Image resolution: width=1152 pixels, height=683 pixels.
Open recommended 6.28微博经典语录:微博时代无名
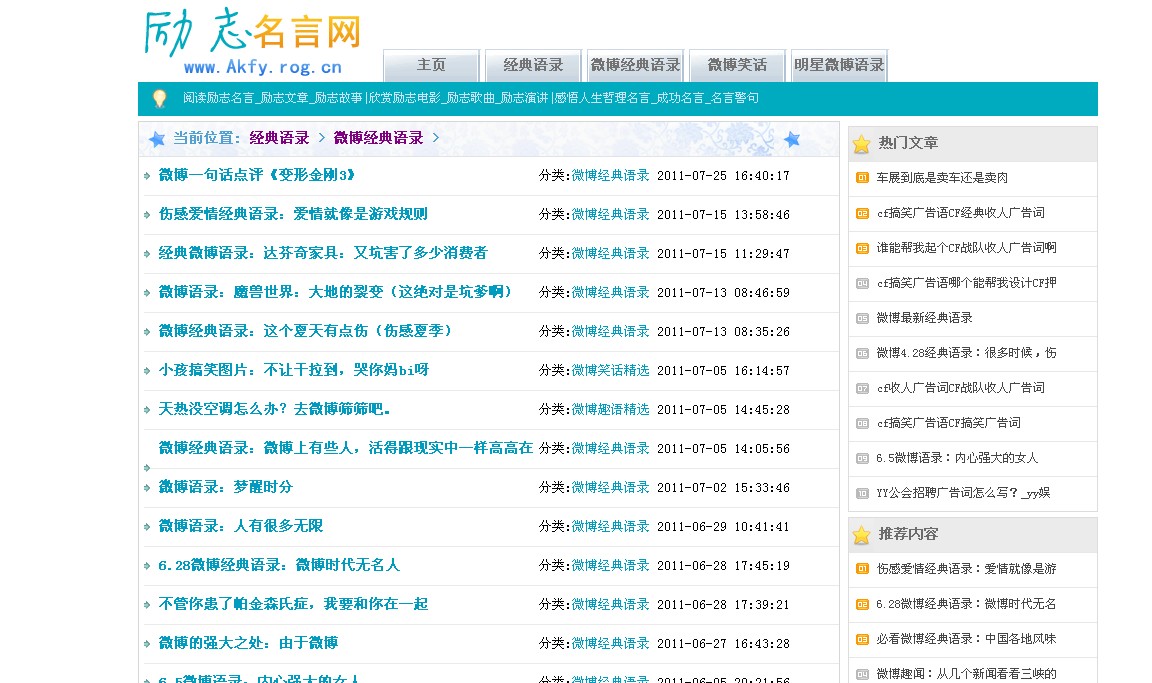point(966,604)
